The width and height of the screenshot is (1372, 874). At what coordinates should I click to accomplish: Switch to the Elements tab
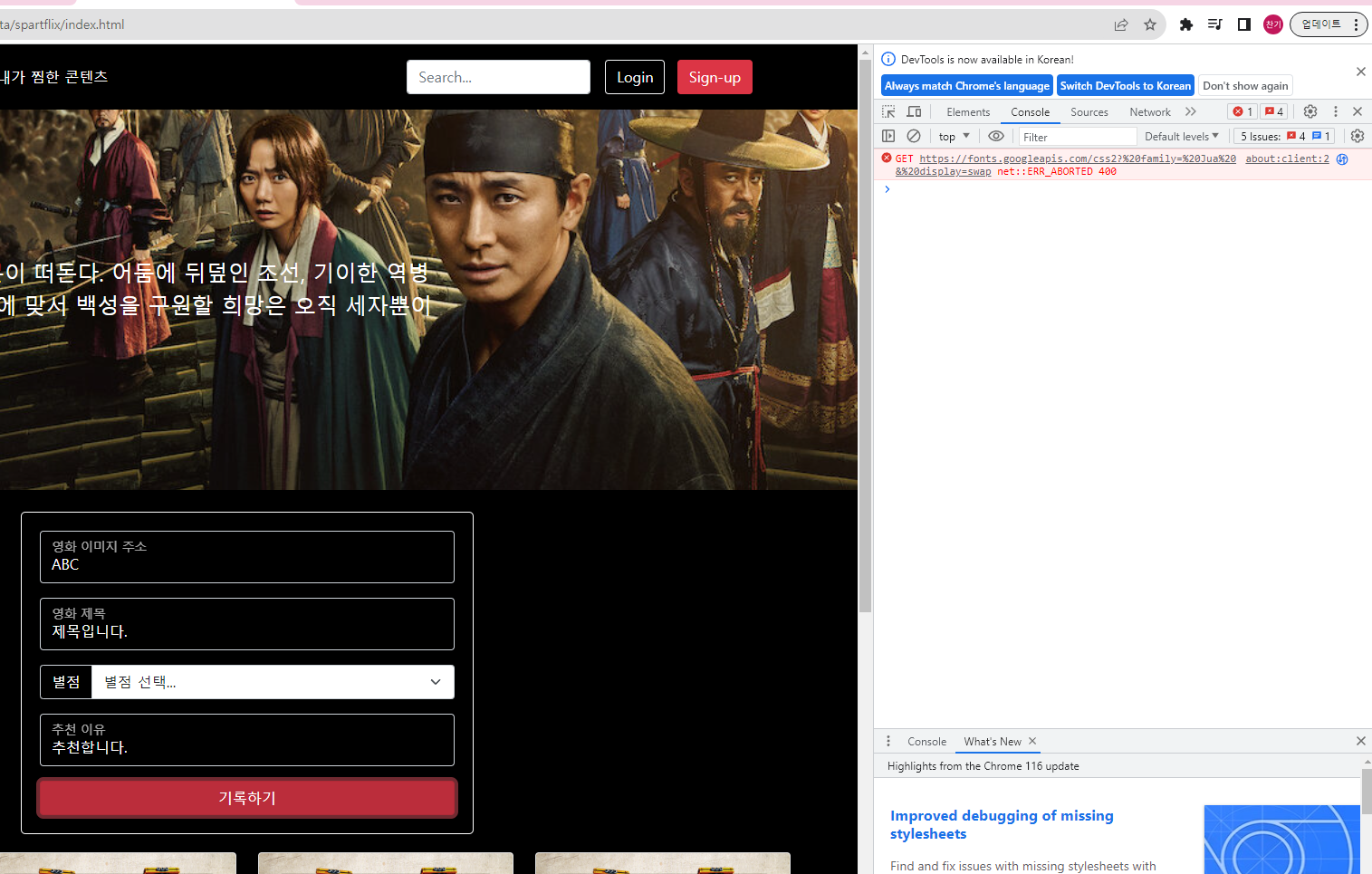click(968, 112)
